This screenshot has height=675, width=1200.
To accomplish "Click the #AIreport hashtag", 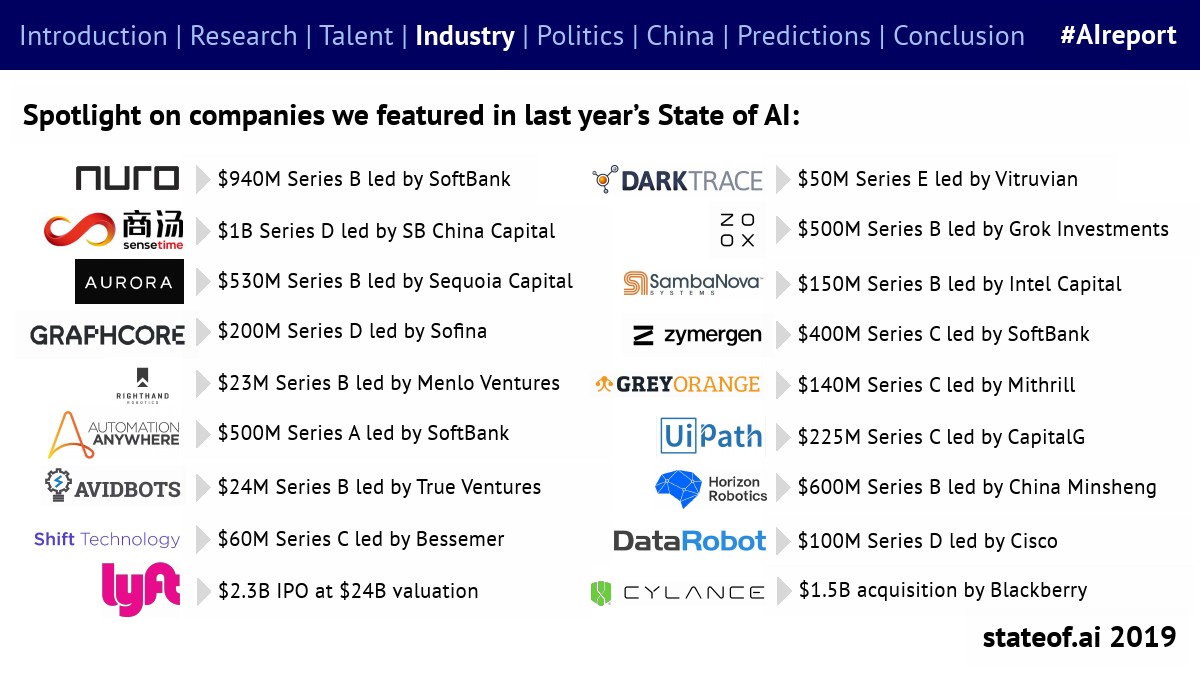I will [1118, 36].
